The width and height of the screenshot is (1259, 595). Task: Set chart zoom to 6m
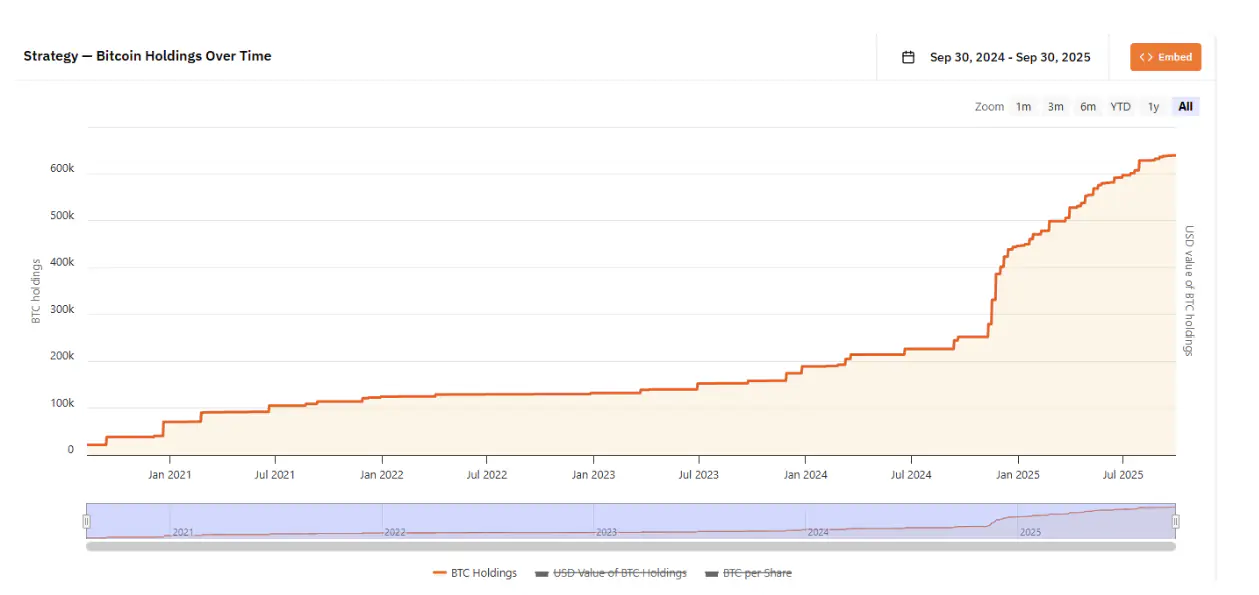pyautogui.click(x=1087, y=107)
